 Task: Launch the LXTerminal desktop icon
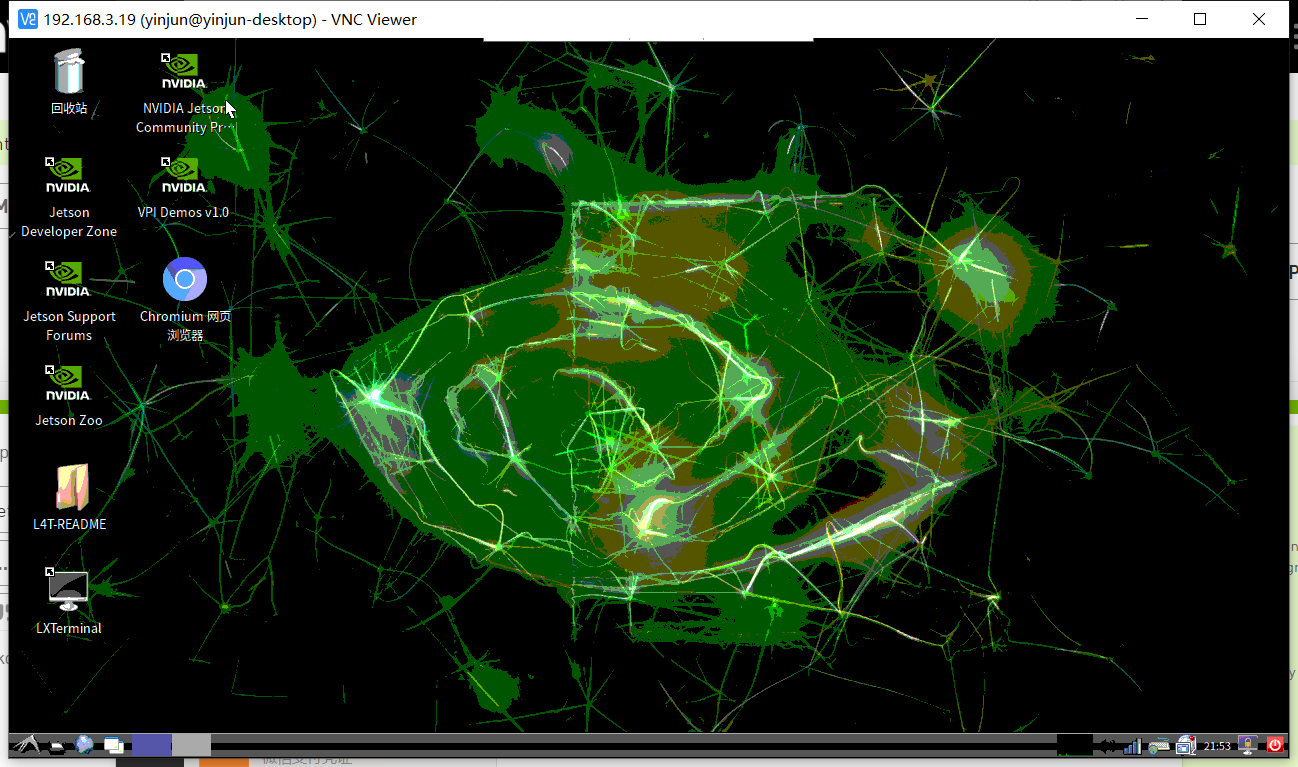69,591
